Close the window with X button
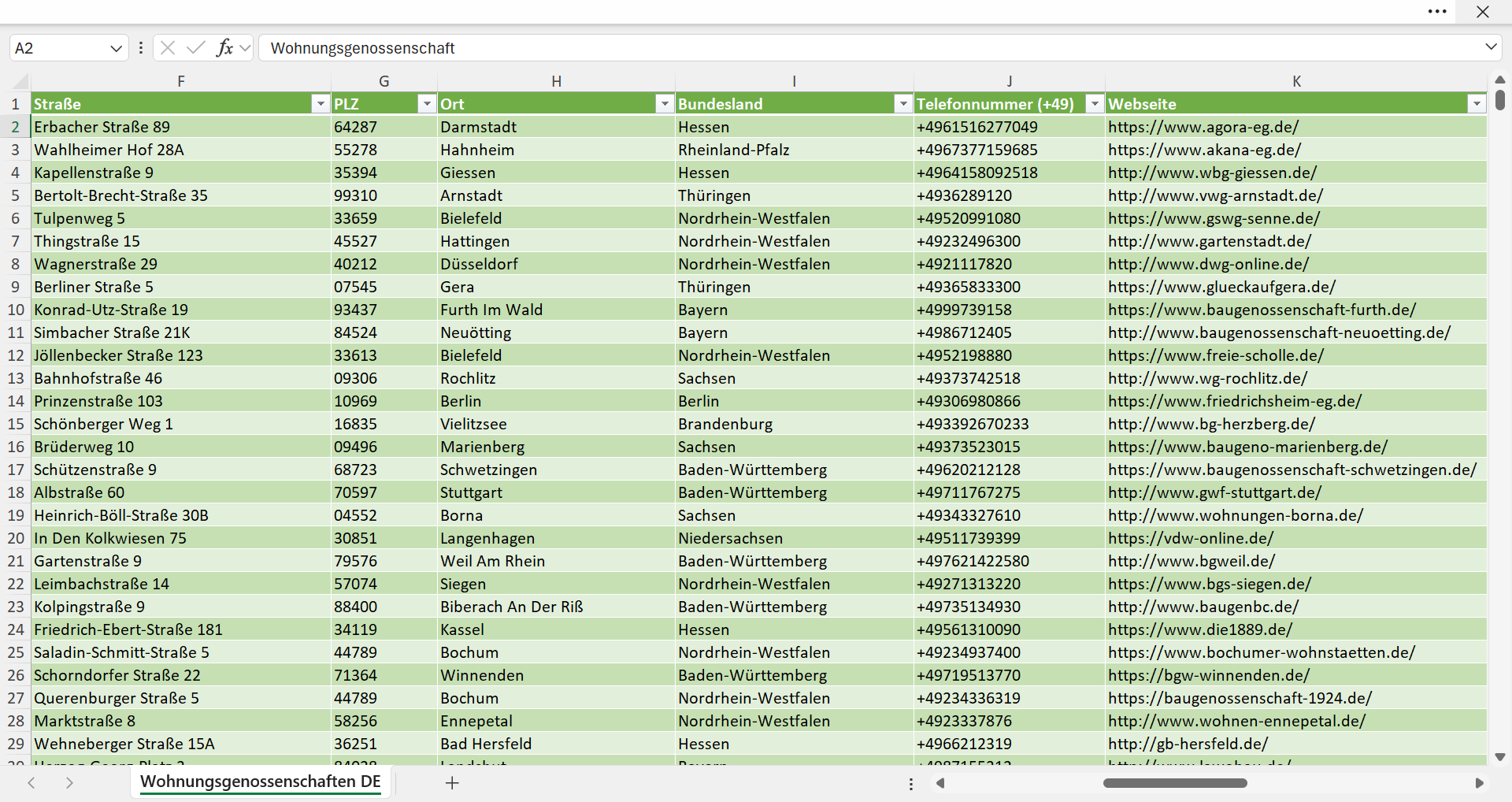 [x=1483, y=12]
